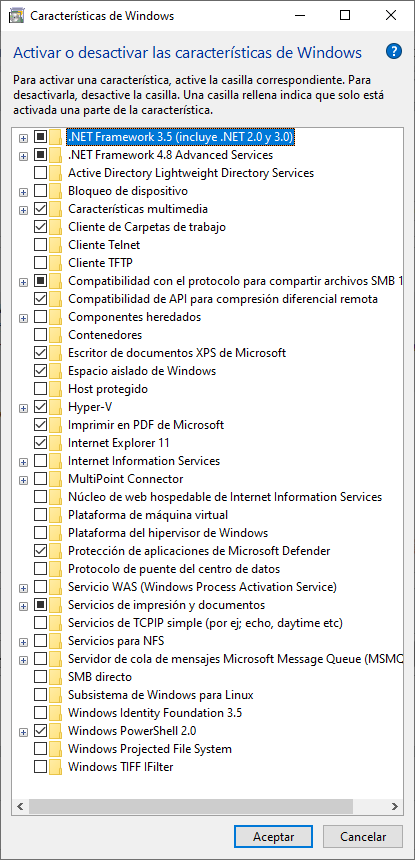Expand Servicios de impresión y documentos
The width and height of the screenshot is (415, 860).
[x=23, y=607]
